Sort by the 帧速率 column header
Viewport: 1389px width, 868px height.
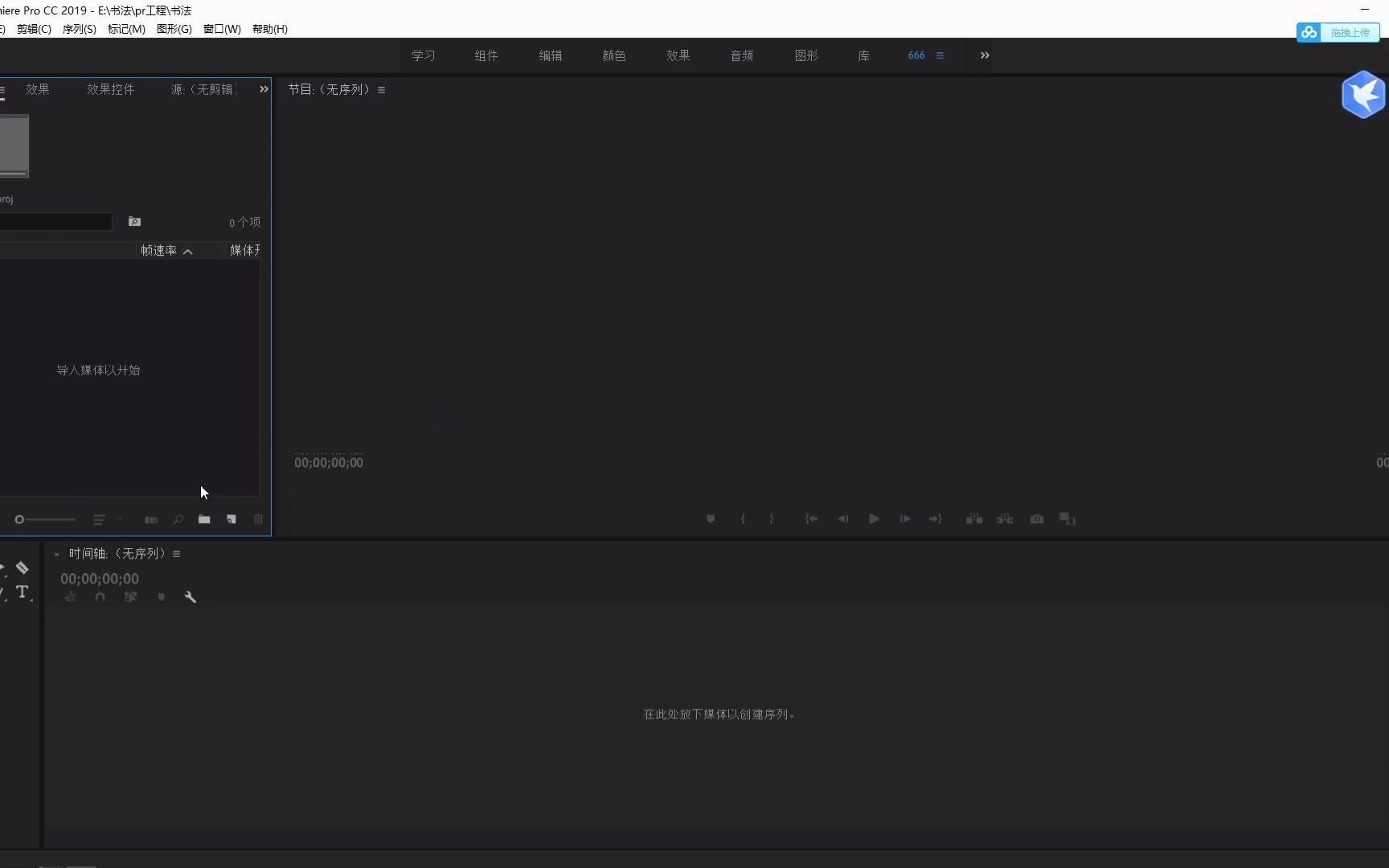(158, 251)
